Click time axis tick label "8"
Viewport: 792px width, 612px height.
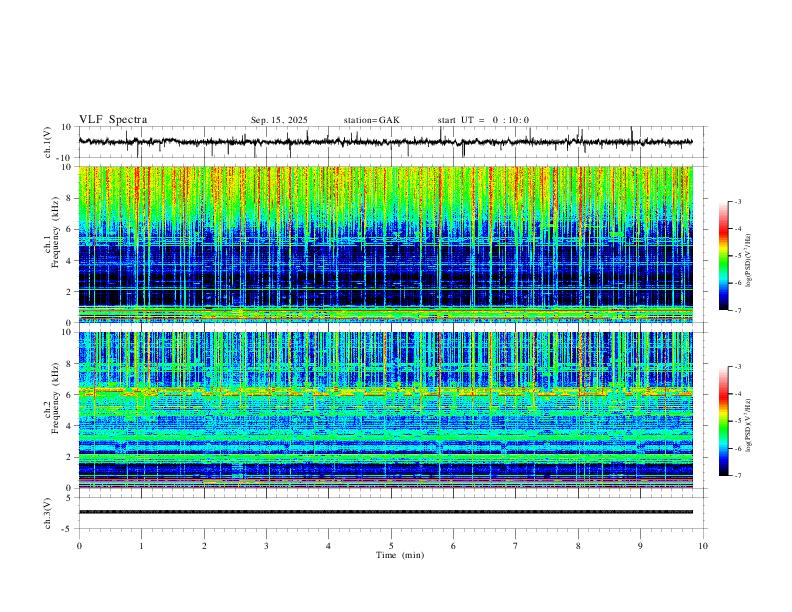(578, 546)
